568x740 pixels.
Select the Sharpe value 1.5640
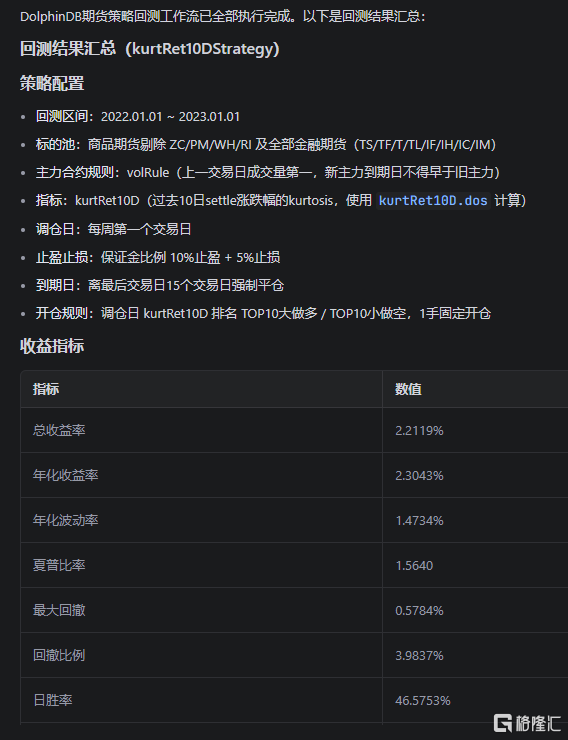coord(414,565)
